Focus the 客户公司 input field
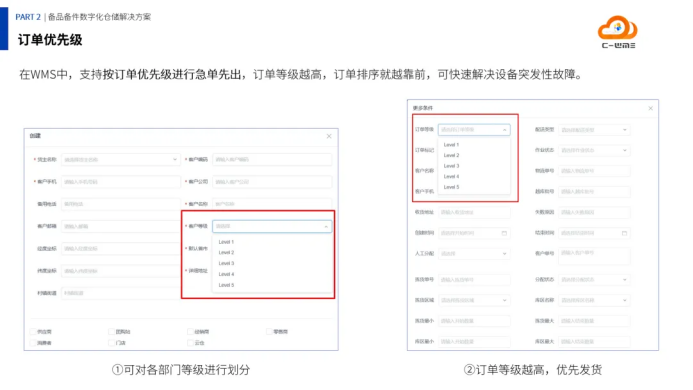This screenshot has height=390, width=693. coord(272,182)
